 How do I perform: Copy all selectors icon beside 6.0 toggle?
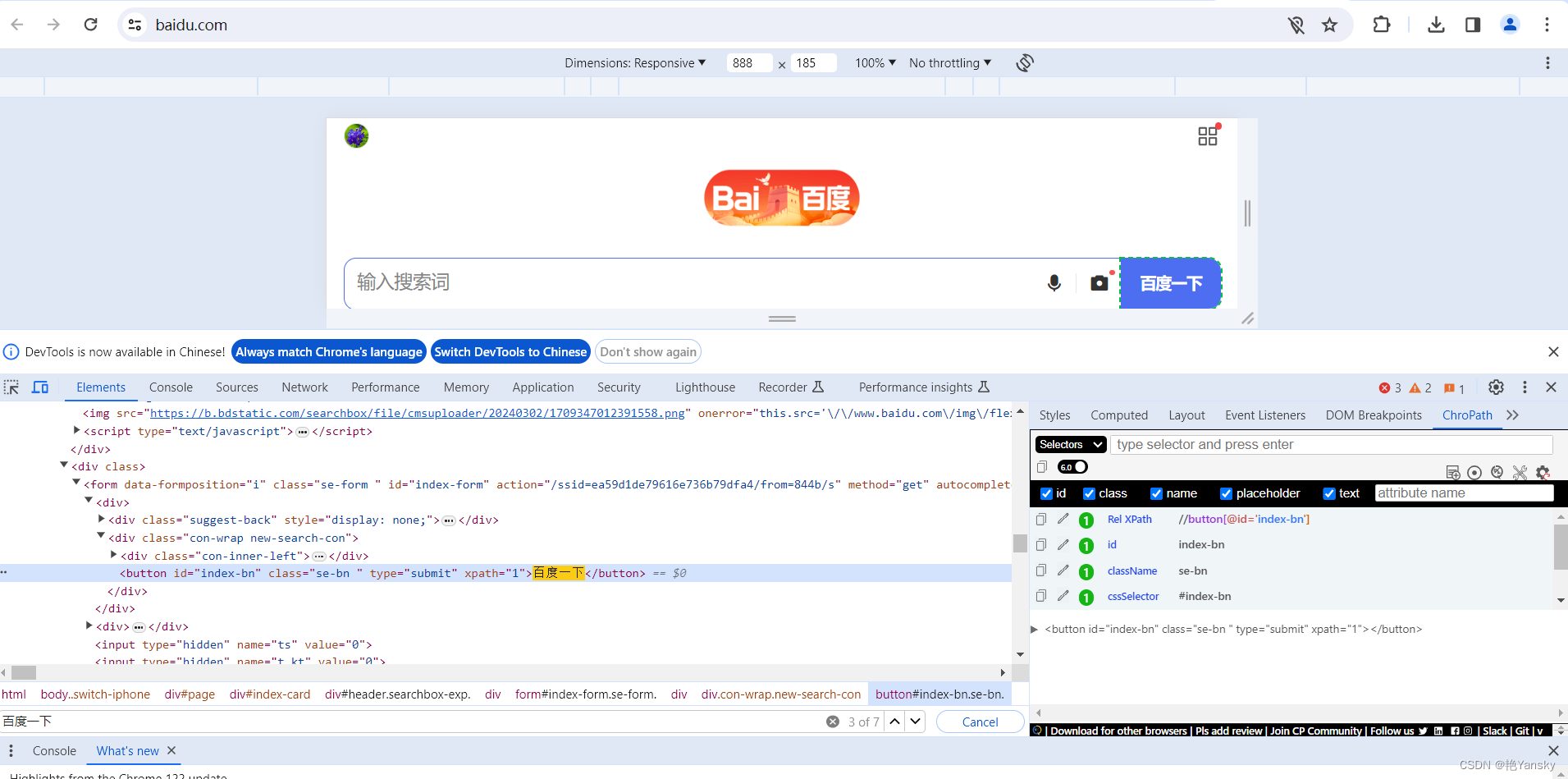(1042, 467)
